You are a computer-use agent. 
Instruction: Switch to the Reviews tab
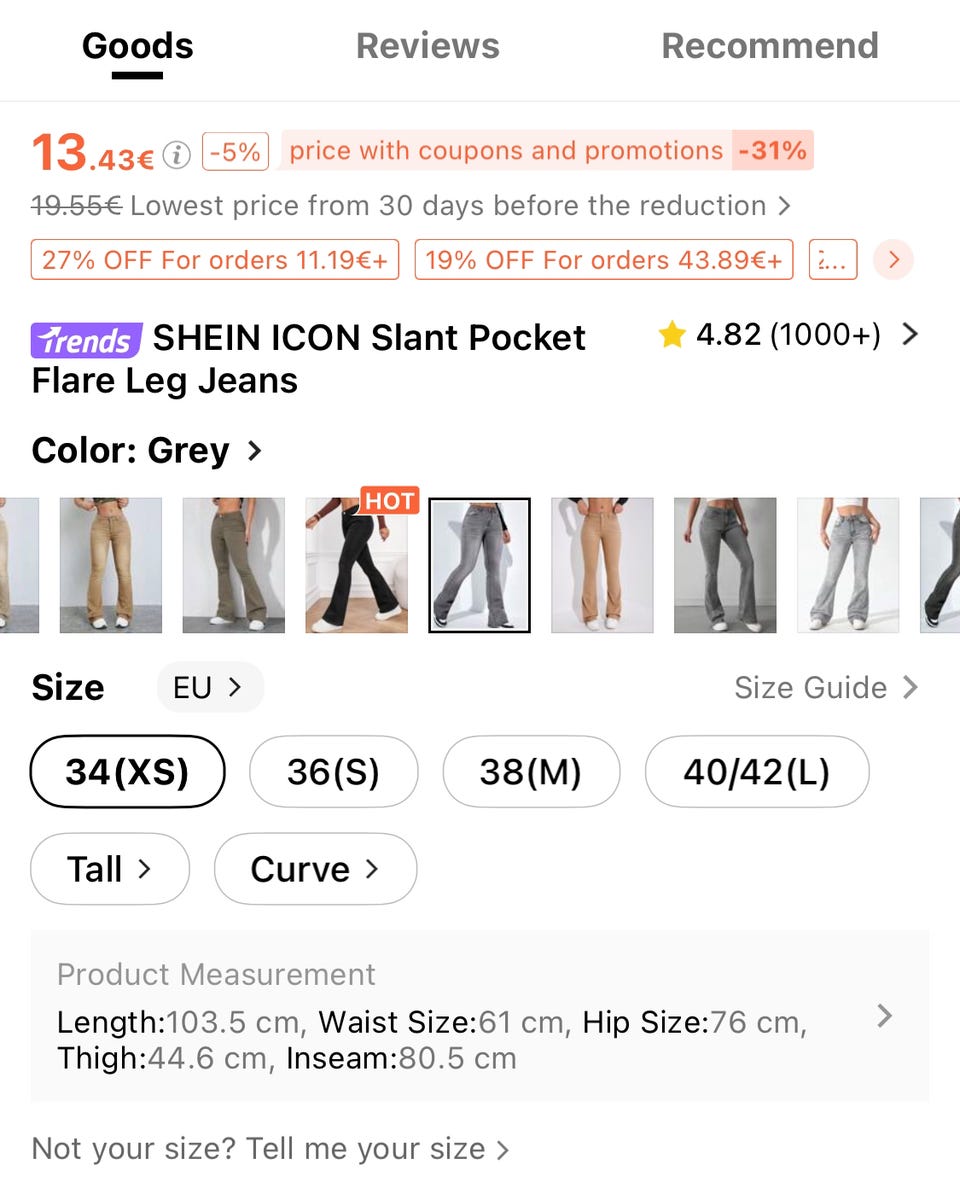coord(428,46)
